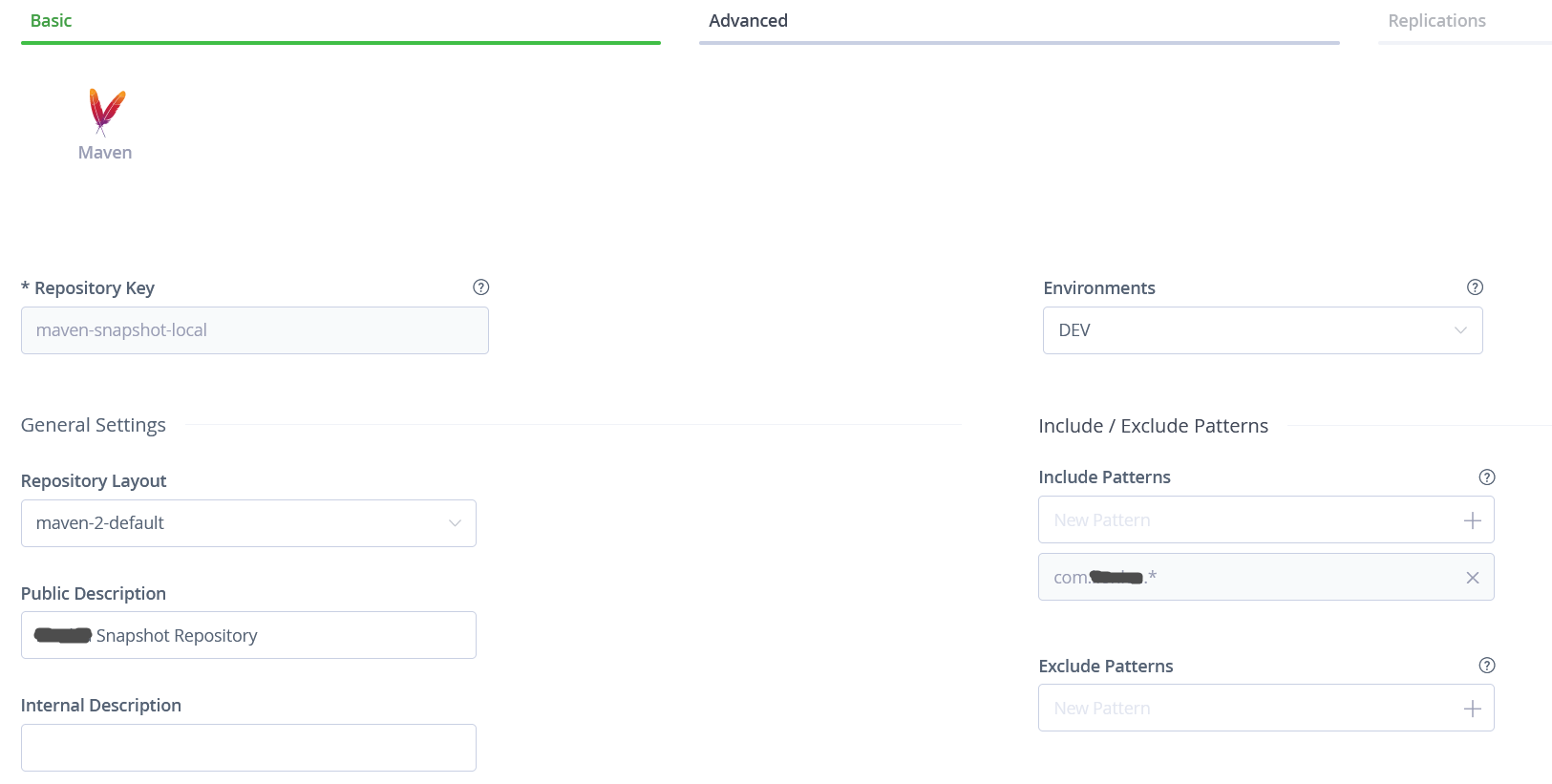
Task: Focus the Exclude Patterns New Pattern input
Action: pyautogui.click(x=1246, y=709)
